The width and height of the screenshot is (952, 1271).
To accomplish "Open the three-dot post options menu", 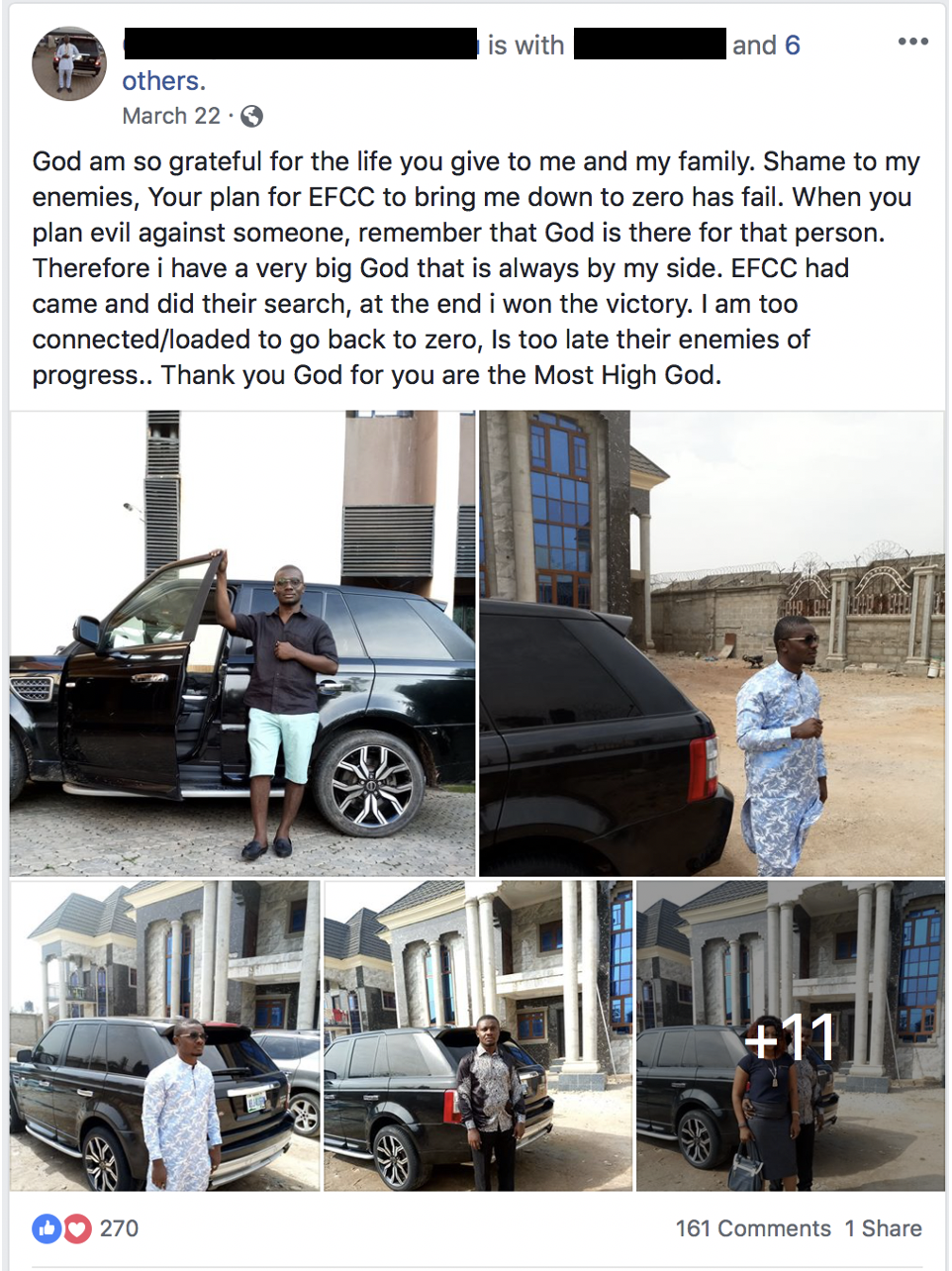I will 912,42.
